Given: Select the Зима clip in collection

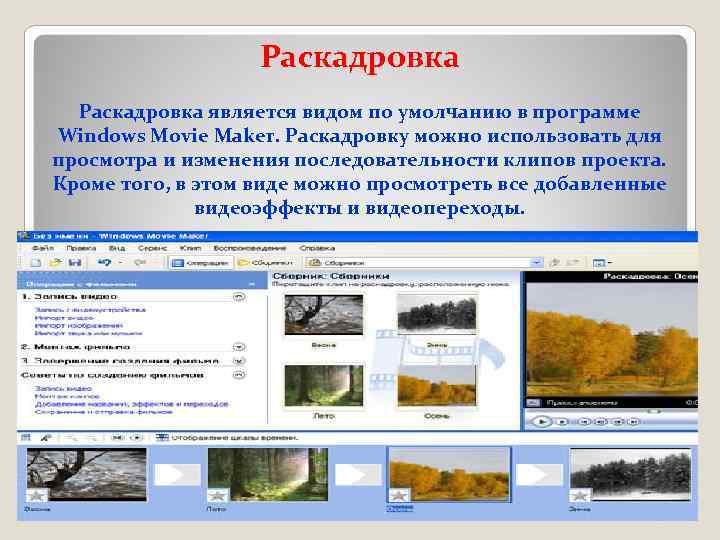Looking at the screenshot, I should click(x=437, y=314).
